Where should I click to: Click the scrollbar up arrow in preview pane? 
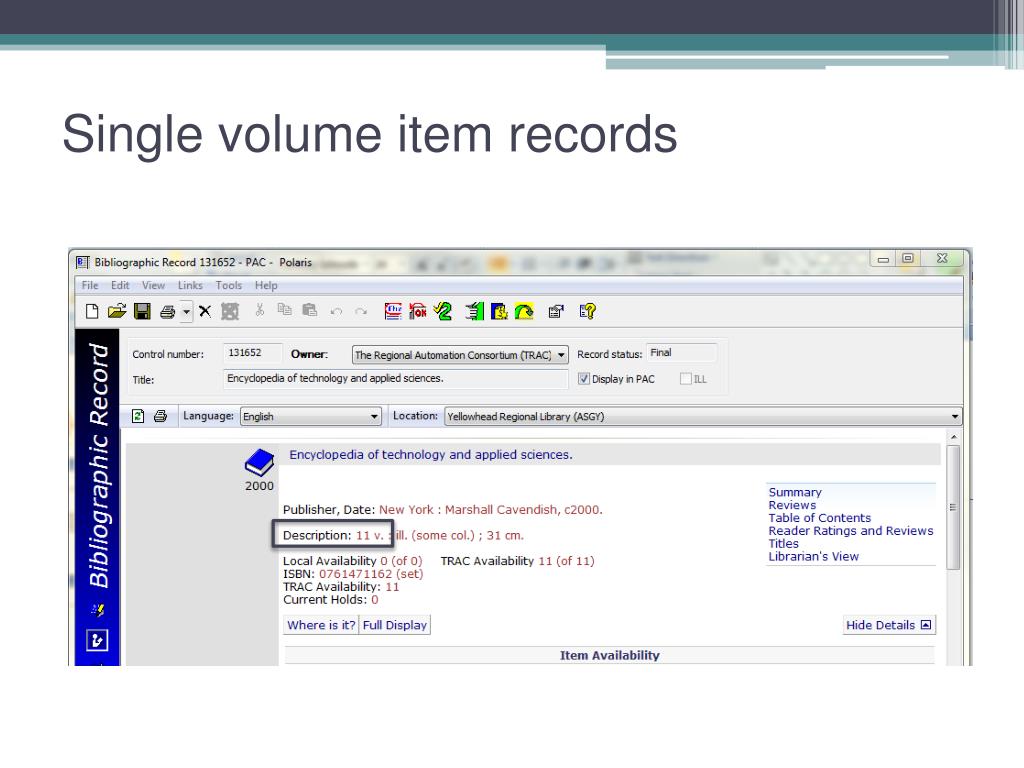pos(953,436)
